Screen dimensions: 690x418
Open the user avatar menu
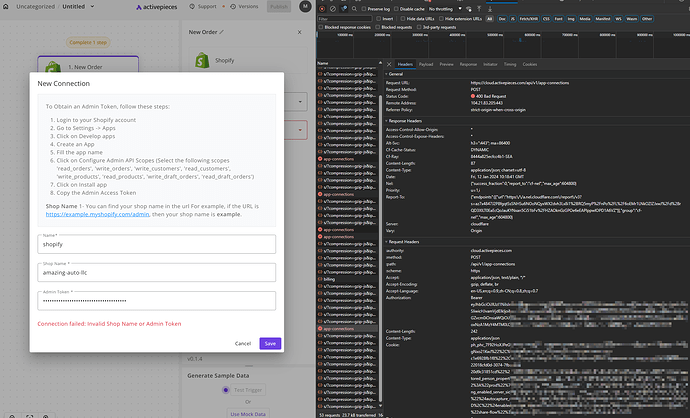click(x=305, y=6)
